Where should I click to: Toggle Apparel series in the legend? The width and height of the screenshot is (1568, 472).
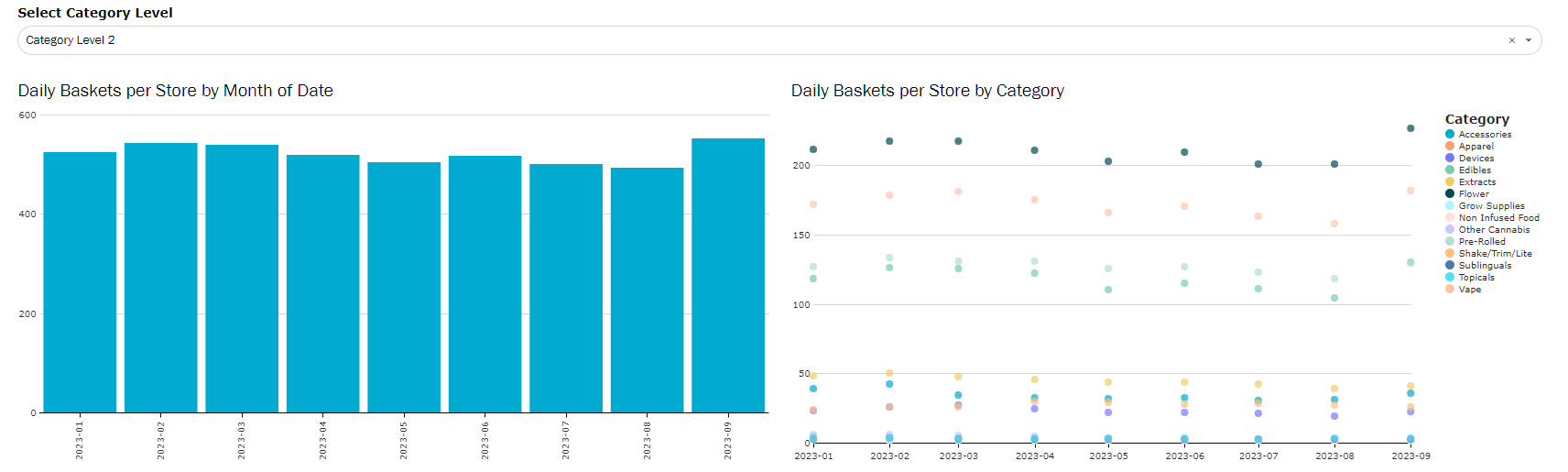[1475, 147]
